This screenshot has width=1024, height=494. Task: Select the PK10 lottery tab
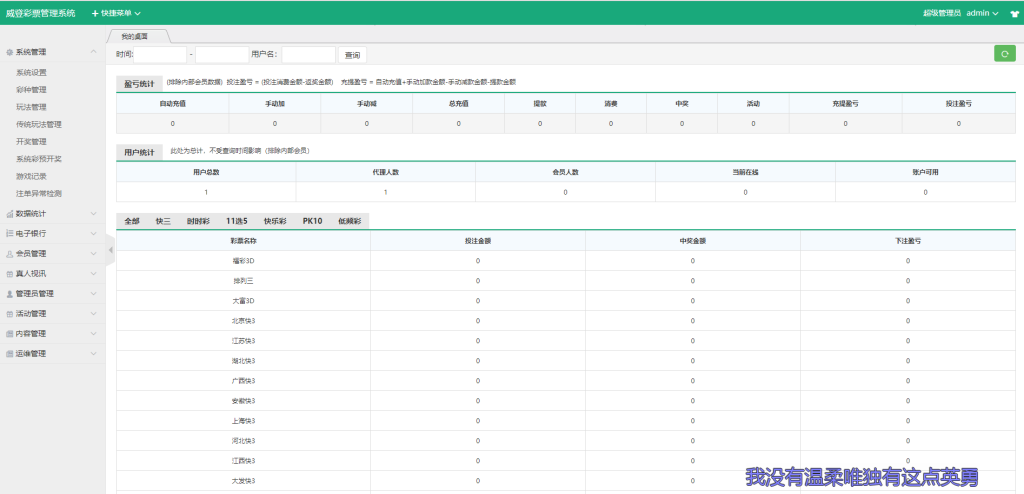click(312, 221)
